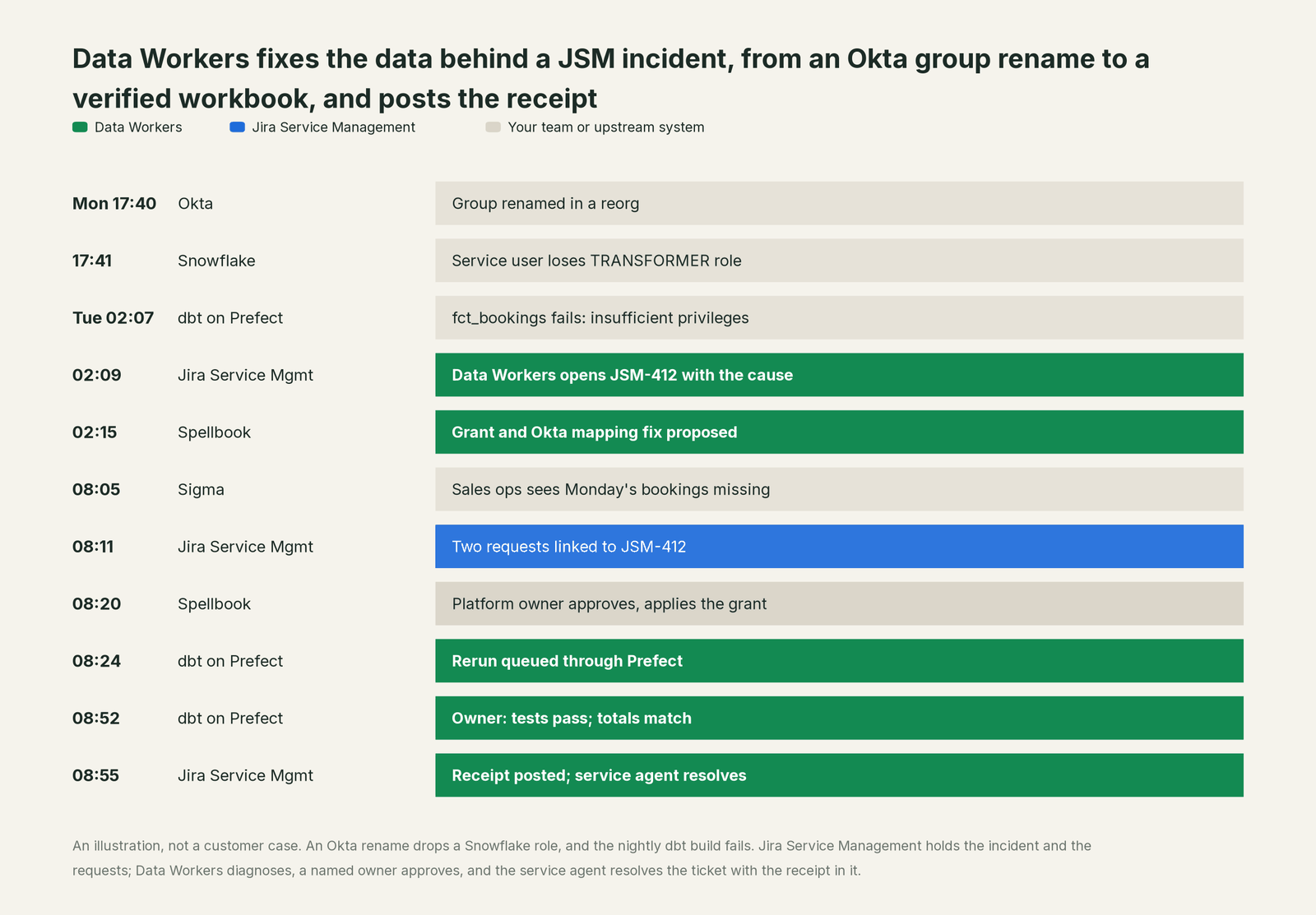
Task: Click 'Spellbook' label at 08:20
Action: coord(215,603)
